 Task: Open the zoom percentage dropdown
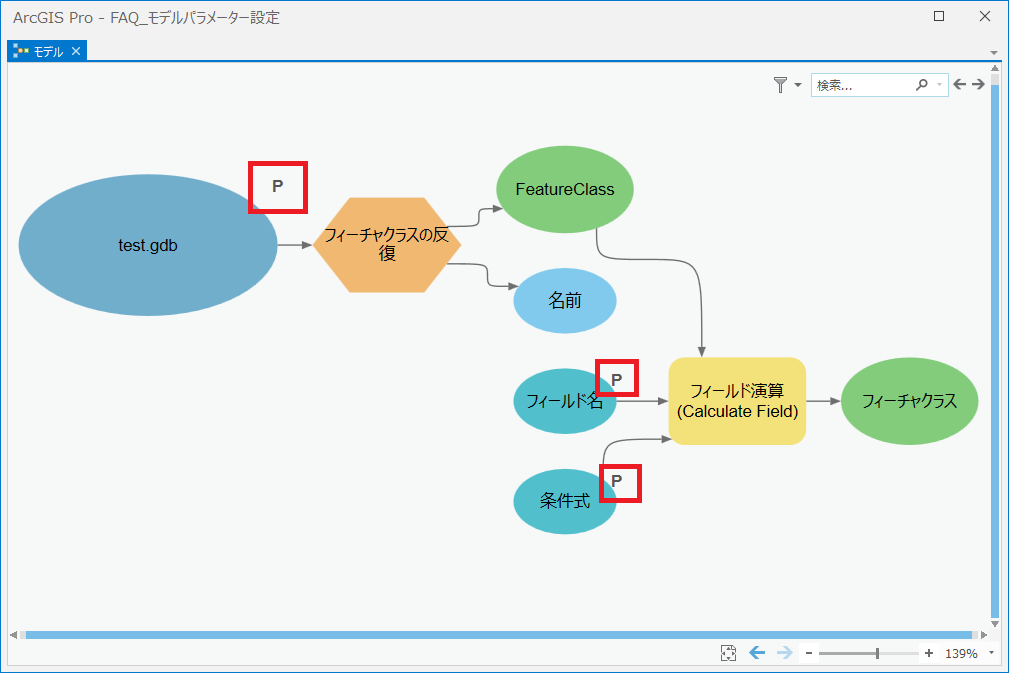(x=992, y=653)
